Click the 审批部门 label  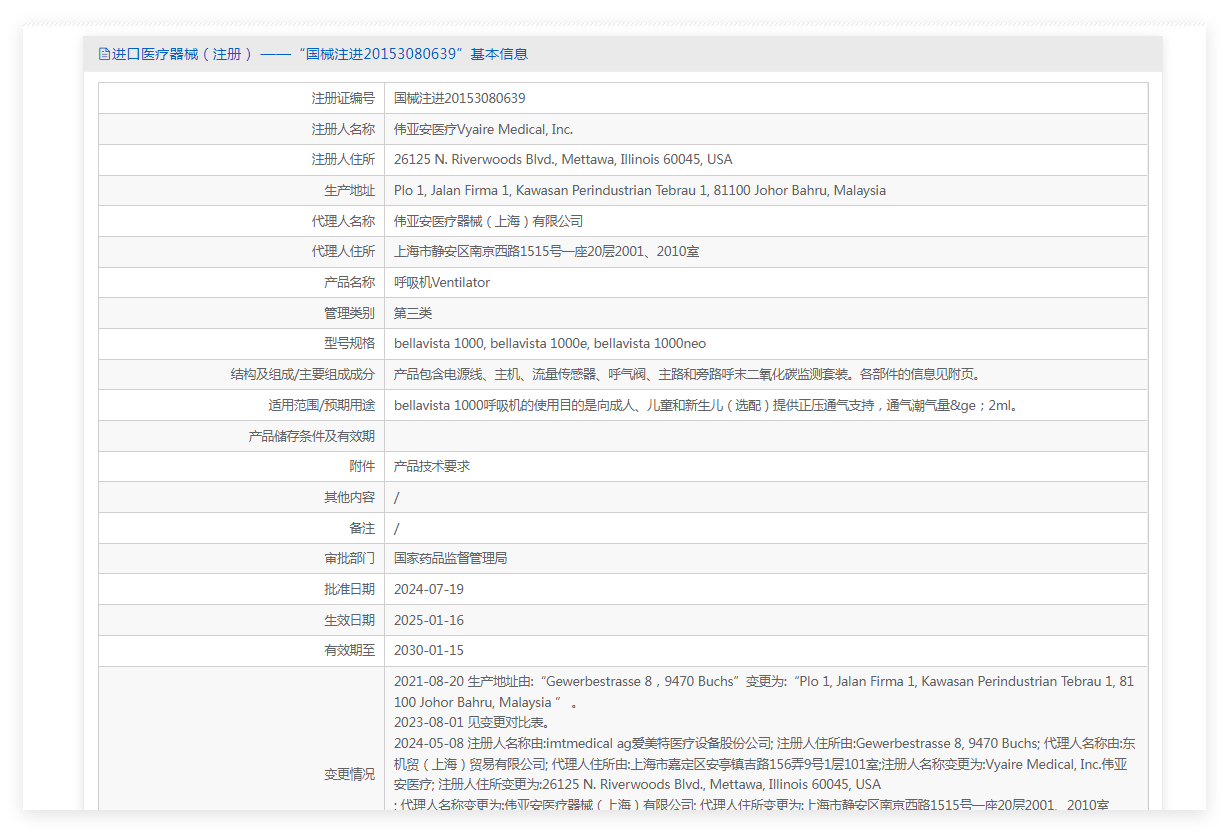349,559
